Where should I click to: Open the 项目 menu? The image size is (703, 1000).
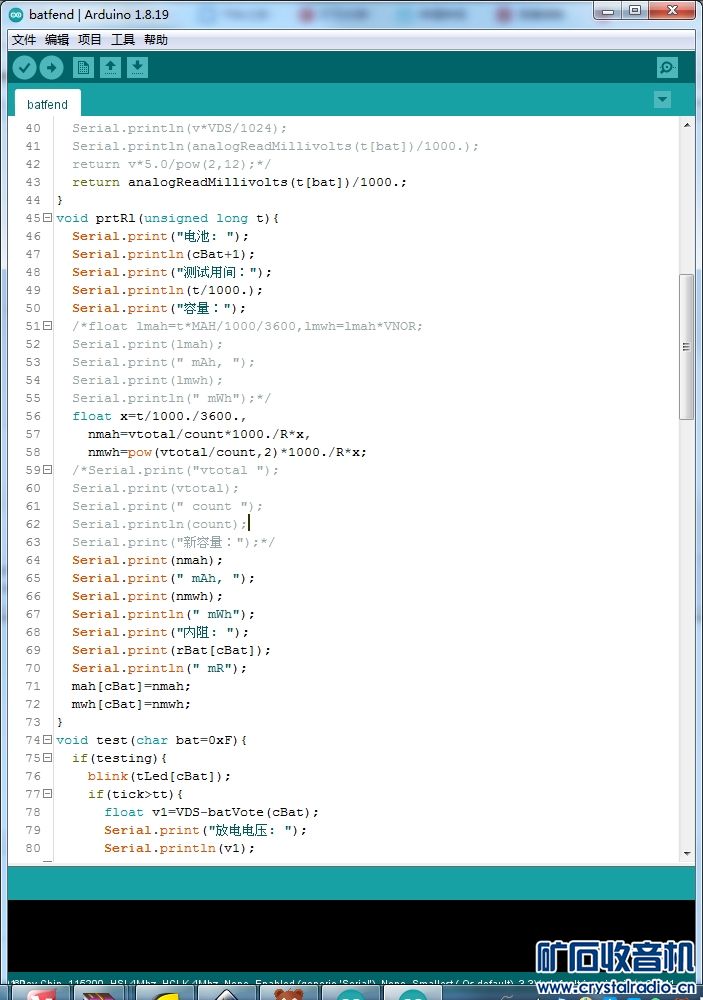(x=90, y=40)
